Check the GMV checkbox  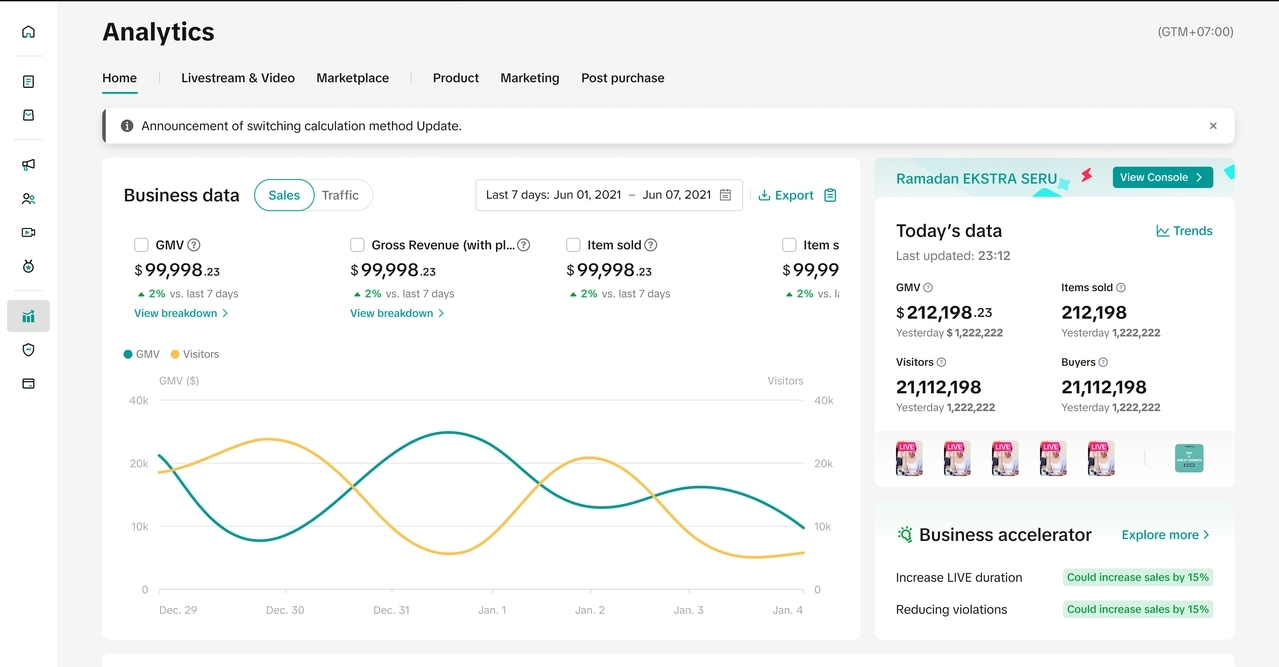[142, 245]
